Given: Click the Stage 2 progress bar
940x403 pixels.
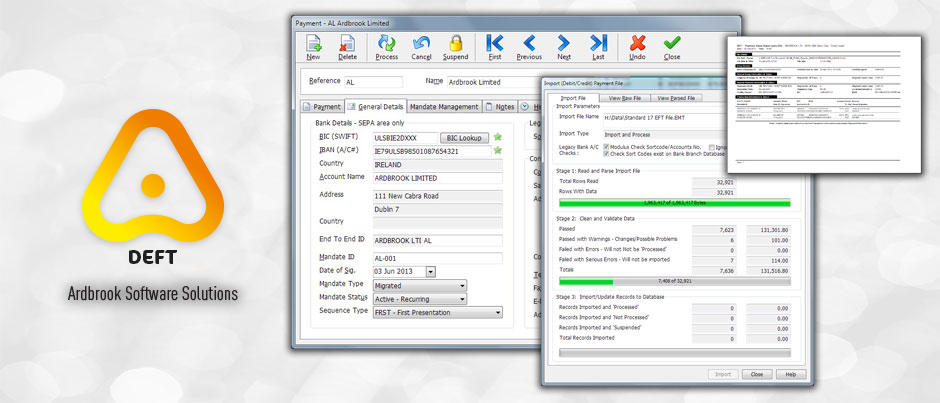Looking at the screenshot, I should [x=674, y=281].
